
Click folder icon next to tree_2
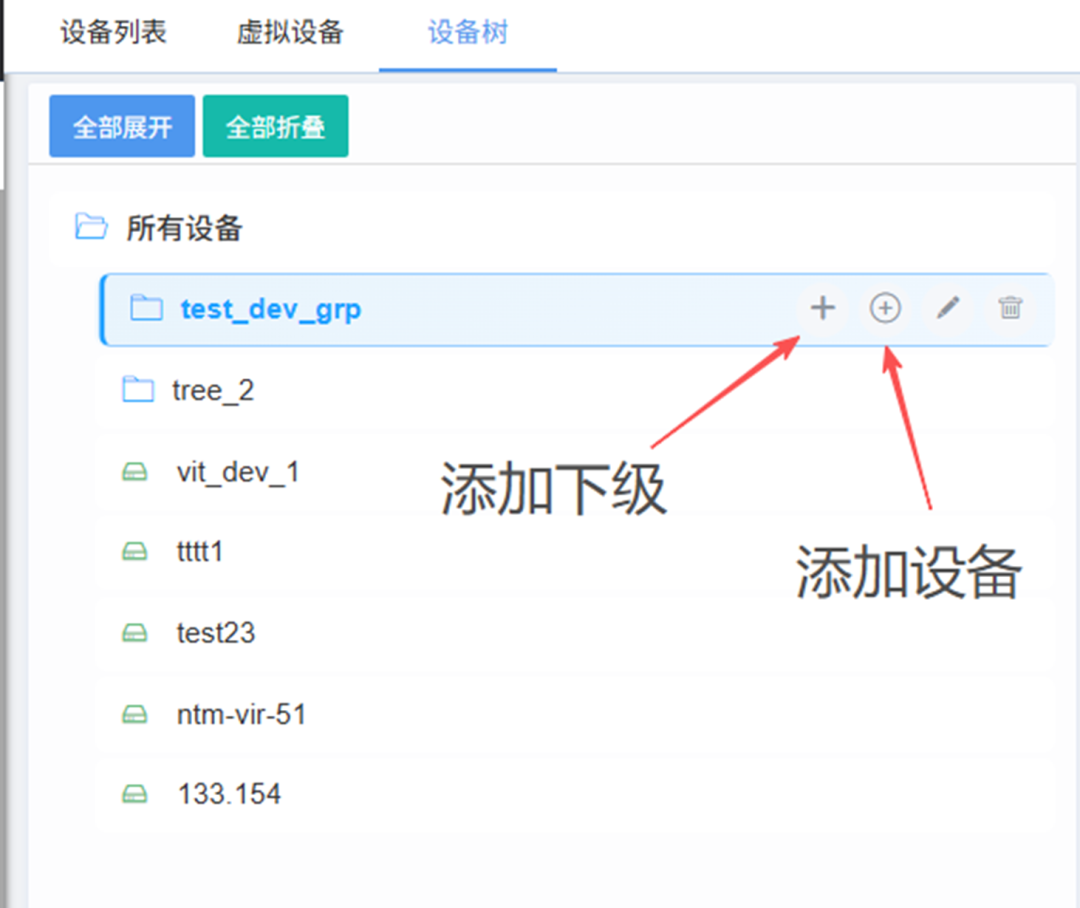pos(138,389)
